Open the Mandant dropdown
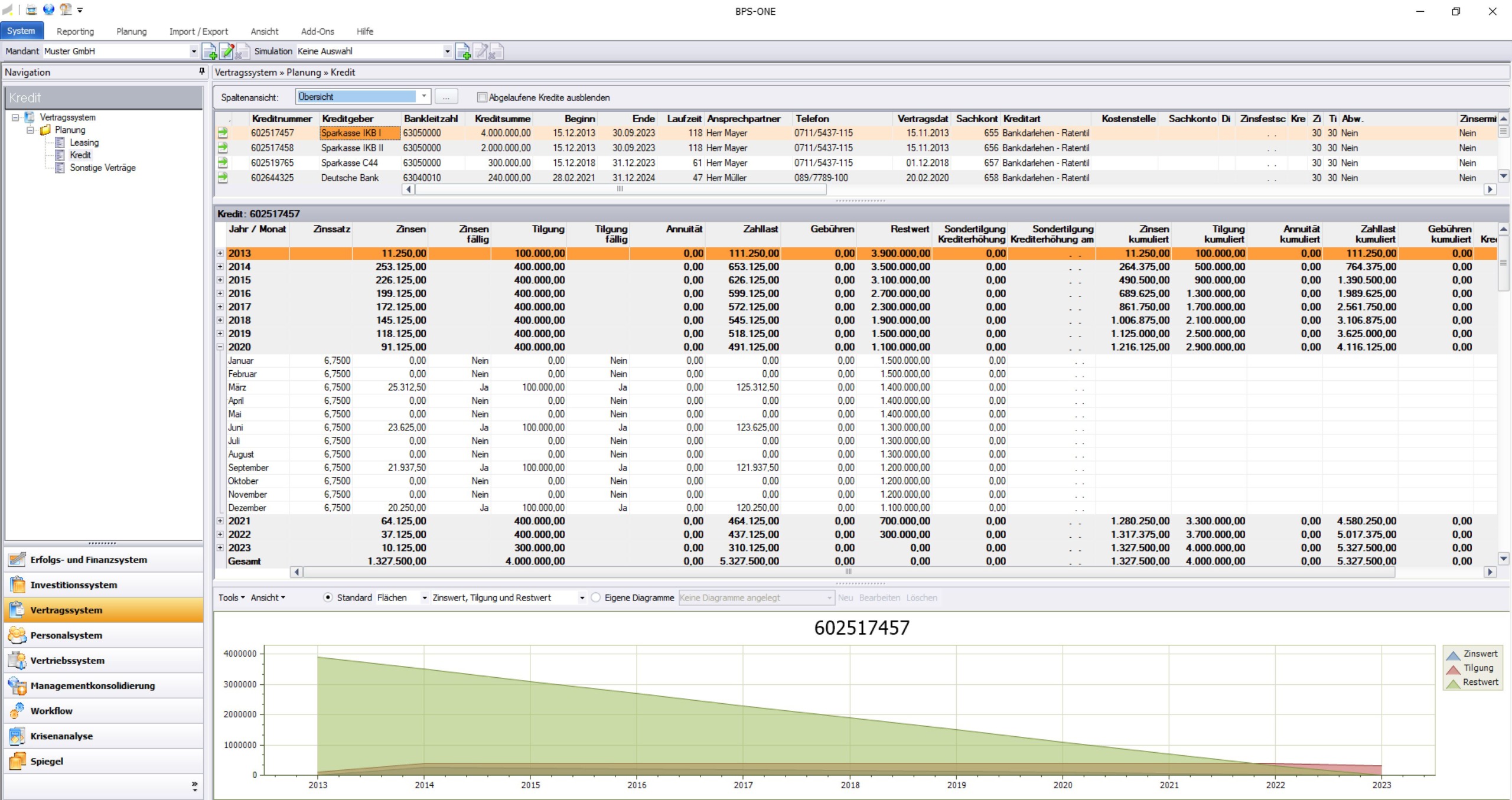The image size is (1512, 800). [193, 51]
